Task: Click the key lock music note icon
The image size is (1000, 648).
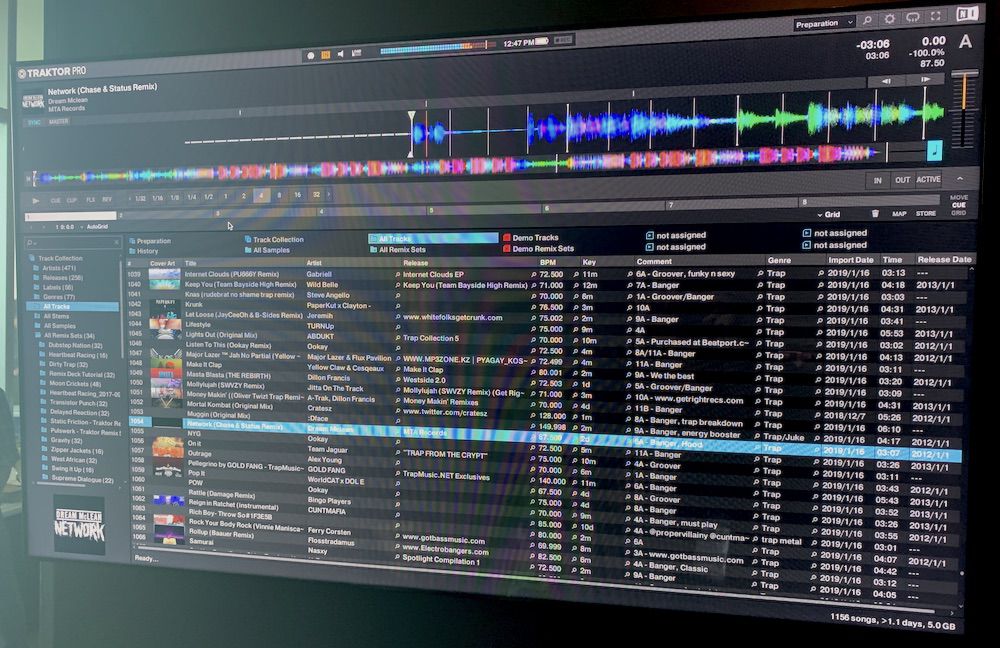Action: click(x=934, y=151)
